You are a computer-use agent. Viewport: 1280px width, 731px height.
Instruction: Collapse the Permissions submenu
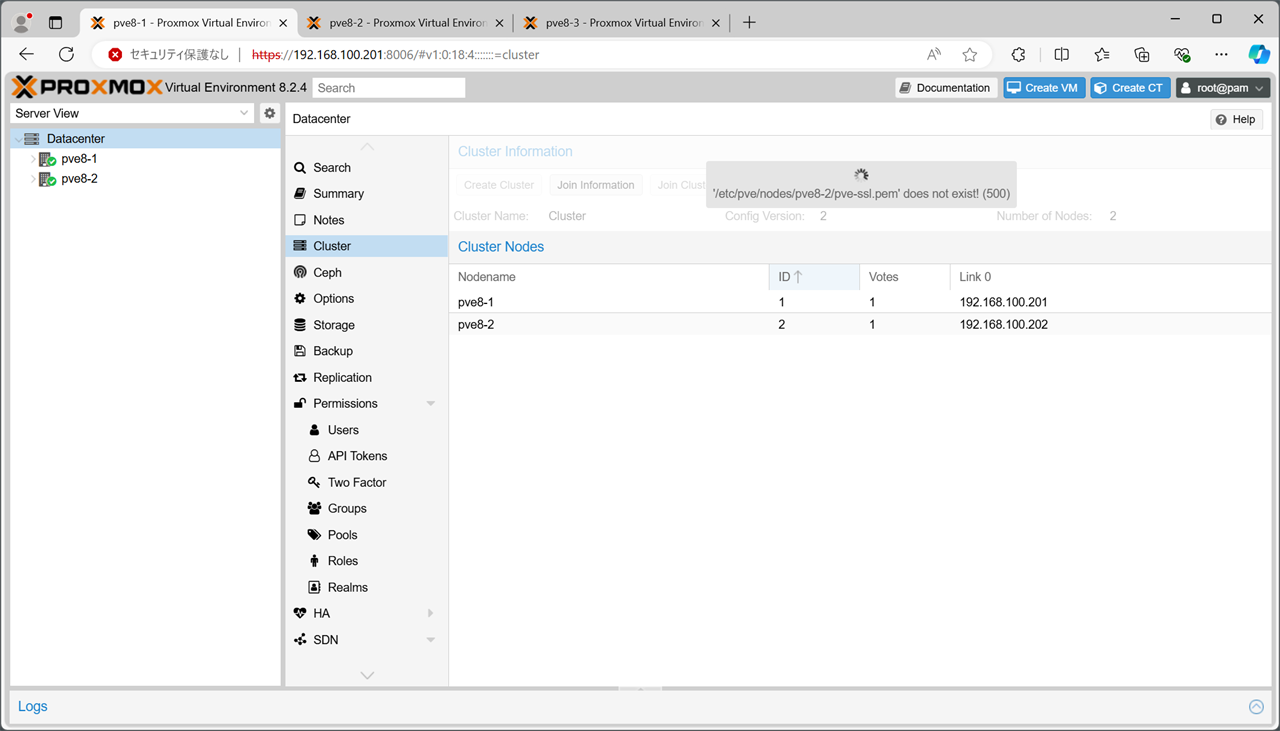(x=431, y=404)
